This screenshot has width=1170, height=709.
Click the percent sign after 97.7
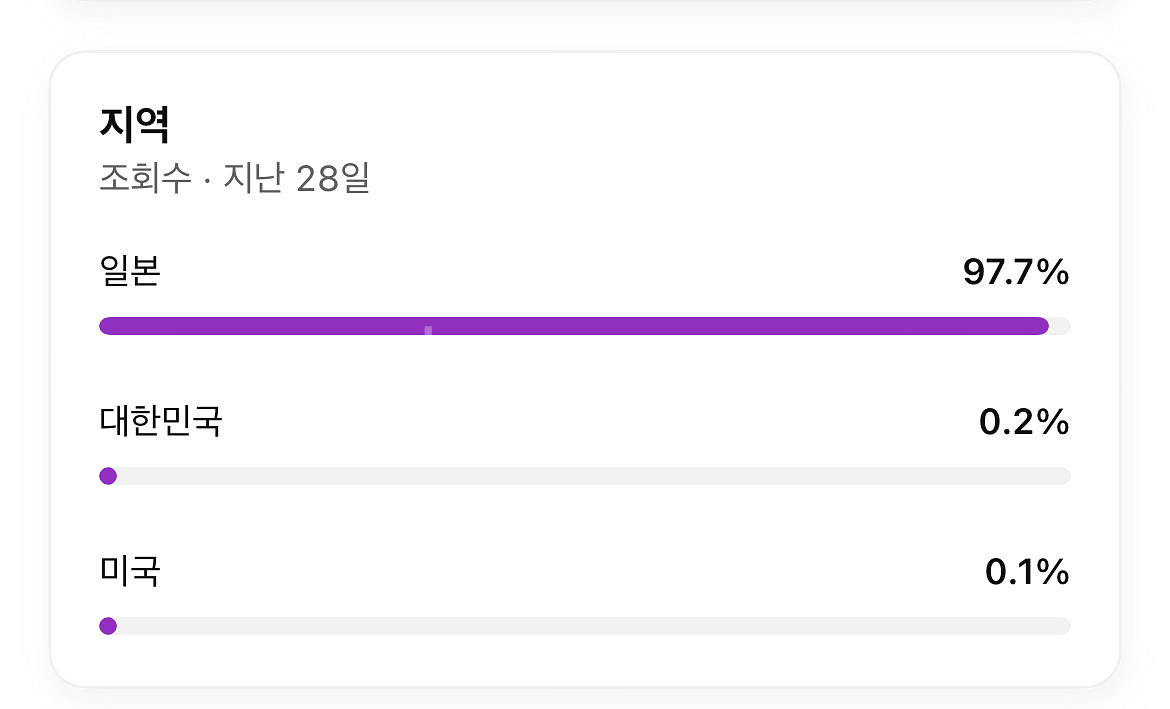pos(1054,272)
